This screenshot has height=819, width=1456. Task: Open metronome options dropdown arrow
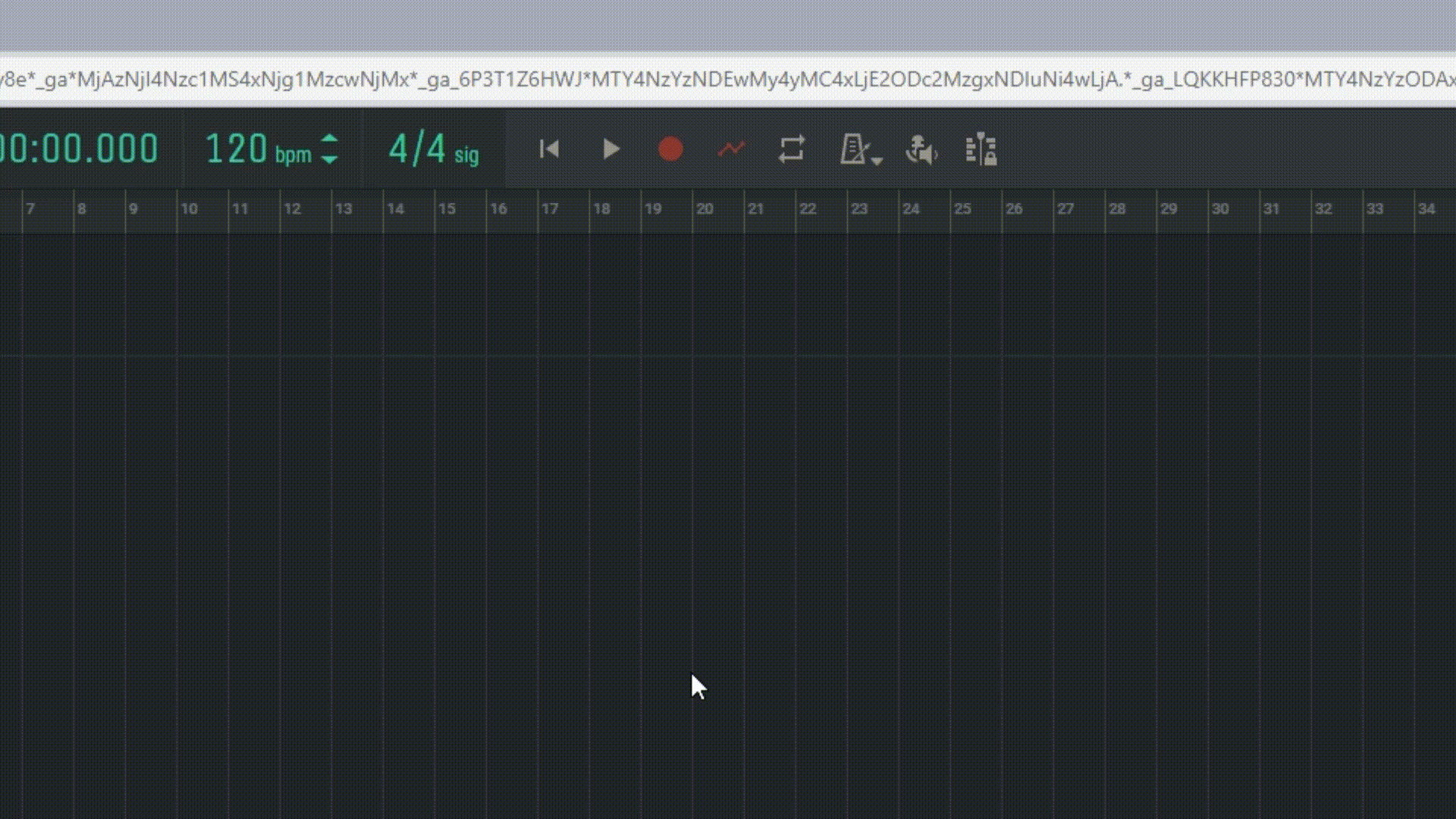pos(877,161)
